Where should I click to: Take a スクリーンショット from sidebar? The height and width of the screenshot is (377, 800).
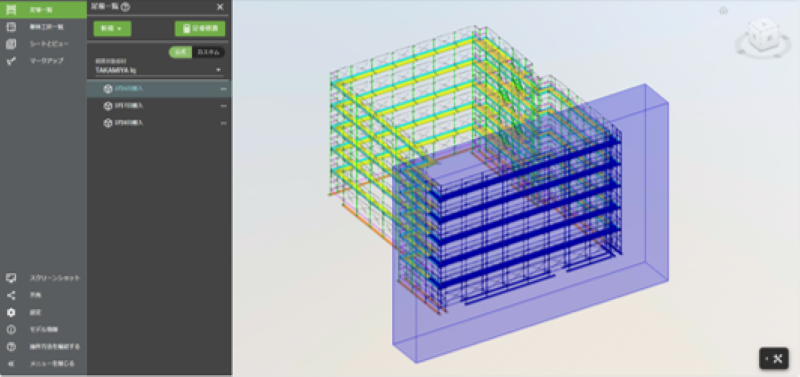pos(43,278)
